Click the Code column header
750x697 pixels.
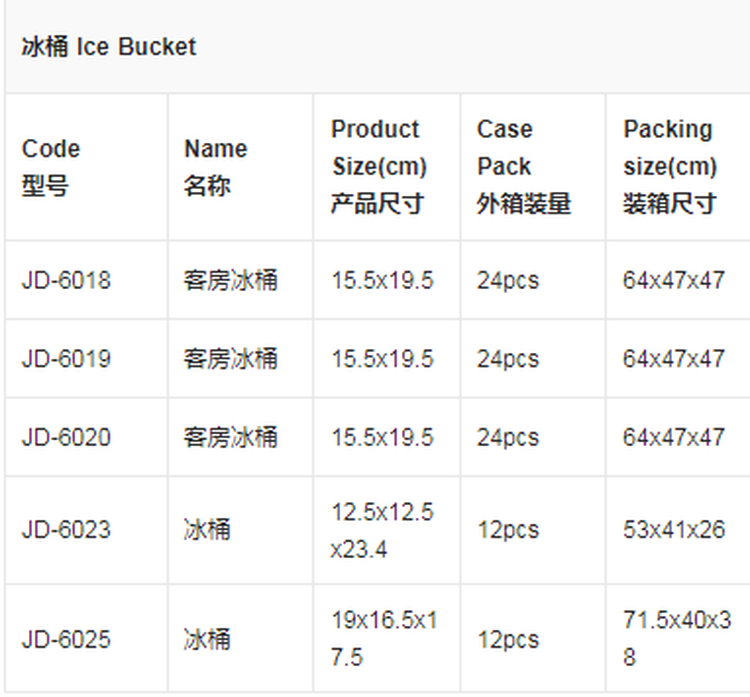click(50, 167)
